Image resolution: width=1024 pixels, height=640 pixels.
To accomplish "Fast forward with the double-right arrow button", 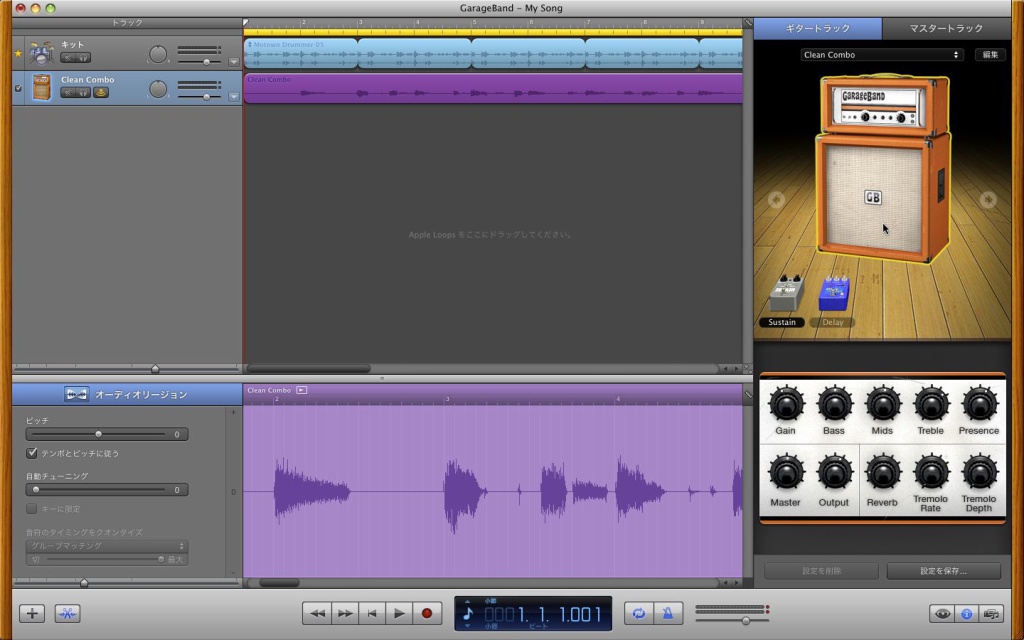I will click(345, 613).
